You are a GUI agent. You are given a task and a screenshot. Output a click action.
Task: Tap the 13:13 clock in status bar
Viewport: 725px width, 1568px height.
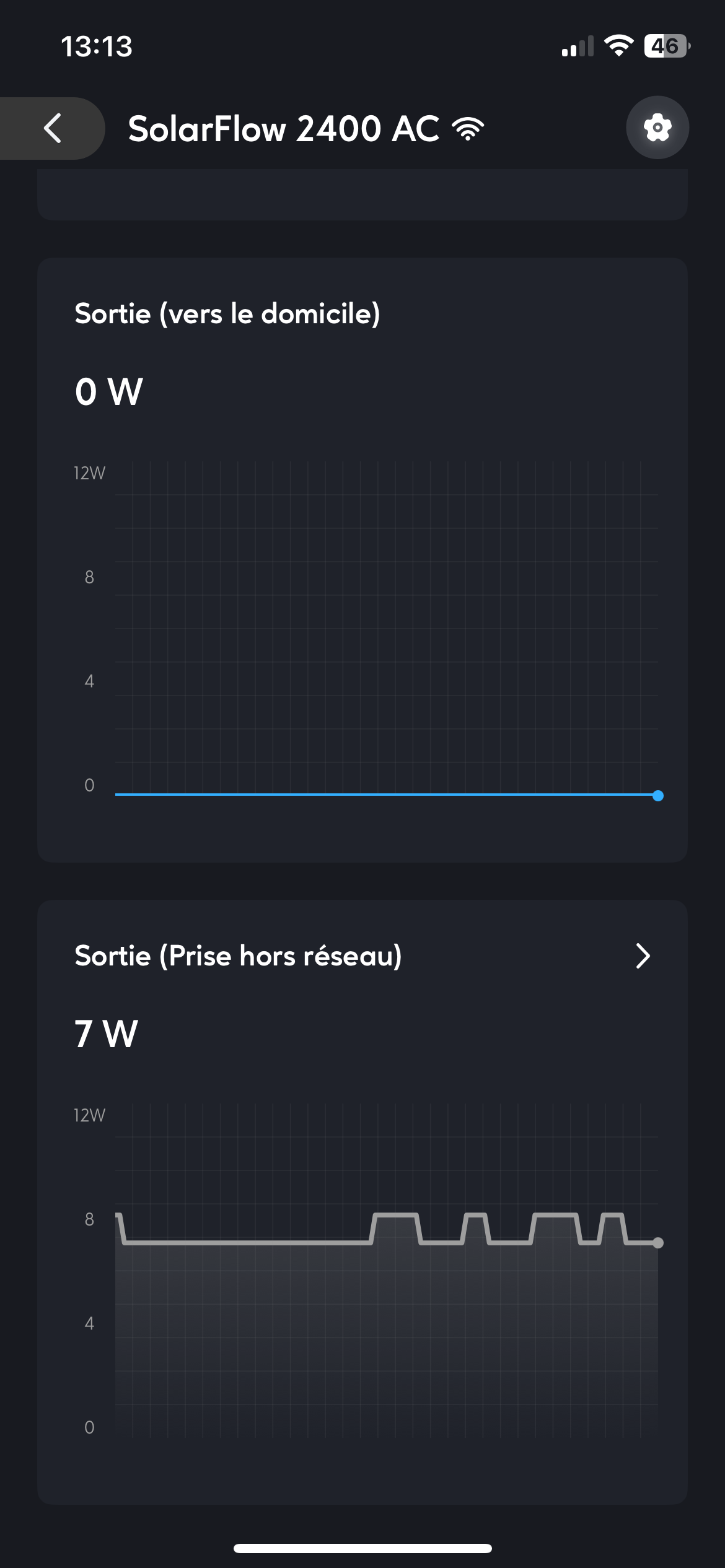tap(97, 46)
